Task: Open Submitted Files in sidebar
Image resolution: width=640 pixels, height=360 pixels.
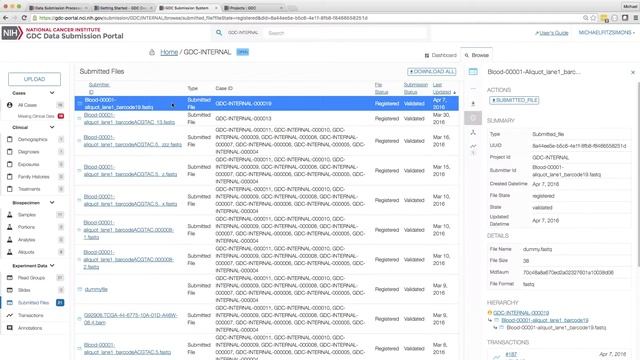Action: [33, 302]
